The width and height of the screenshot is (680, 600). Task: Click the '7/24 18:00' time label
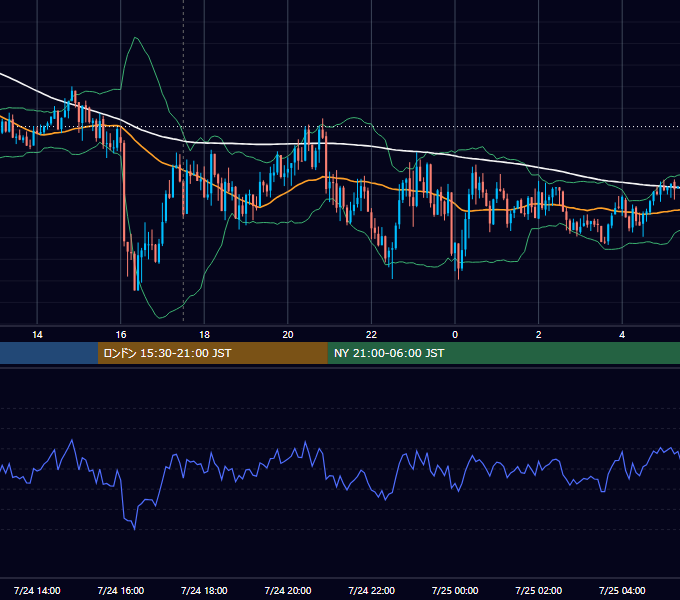click(x=204, y=590)
